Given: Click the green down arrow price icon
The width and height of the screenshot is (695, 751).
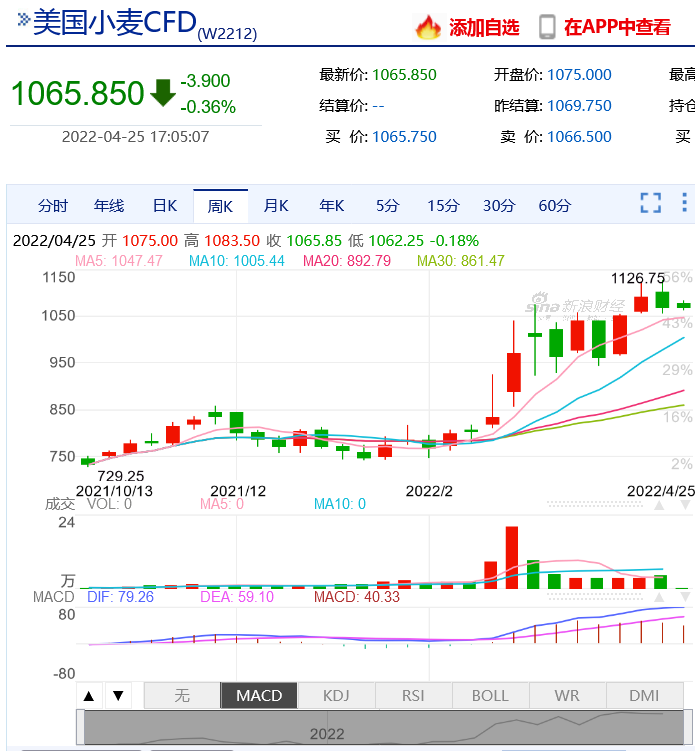Looking at the screenshot, I should coord(162,93).
